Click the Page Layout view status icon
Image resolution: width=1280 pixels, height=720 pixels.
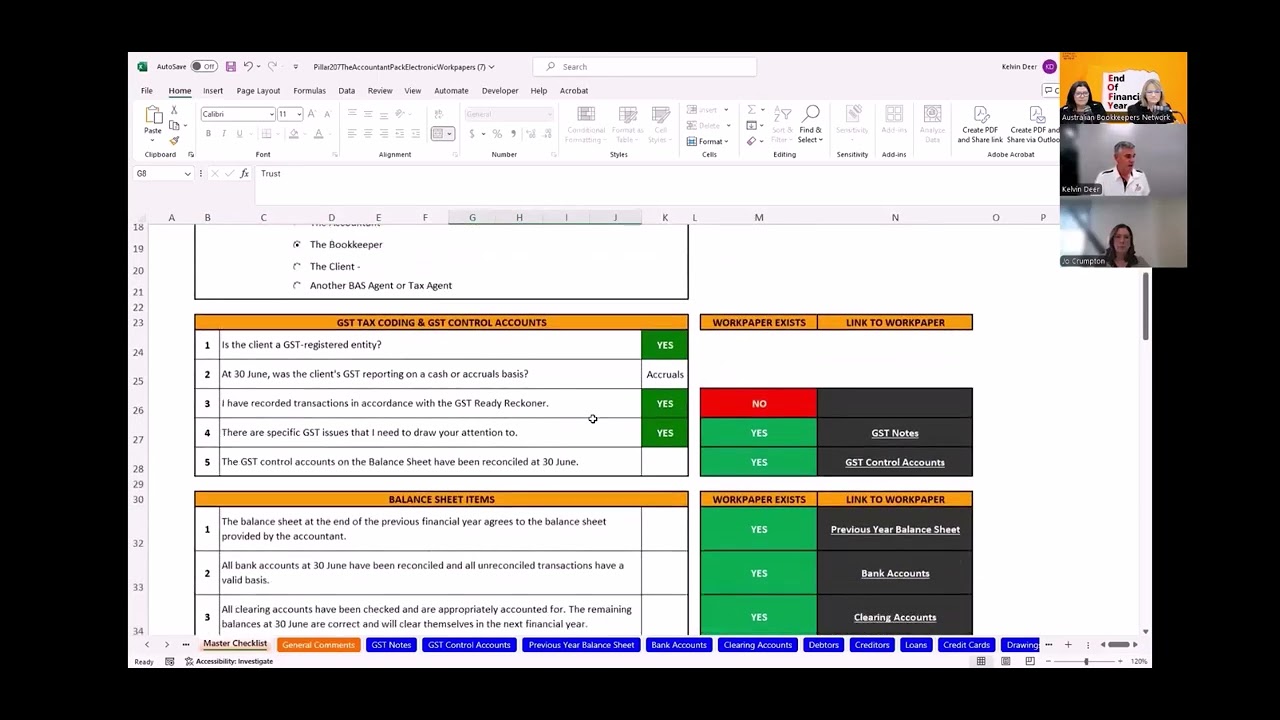[x=1005, y=661]
